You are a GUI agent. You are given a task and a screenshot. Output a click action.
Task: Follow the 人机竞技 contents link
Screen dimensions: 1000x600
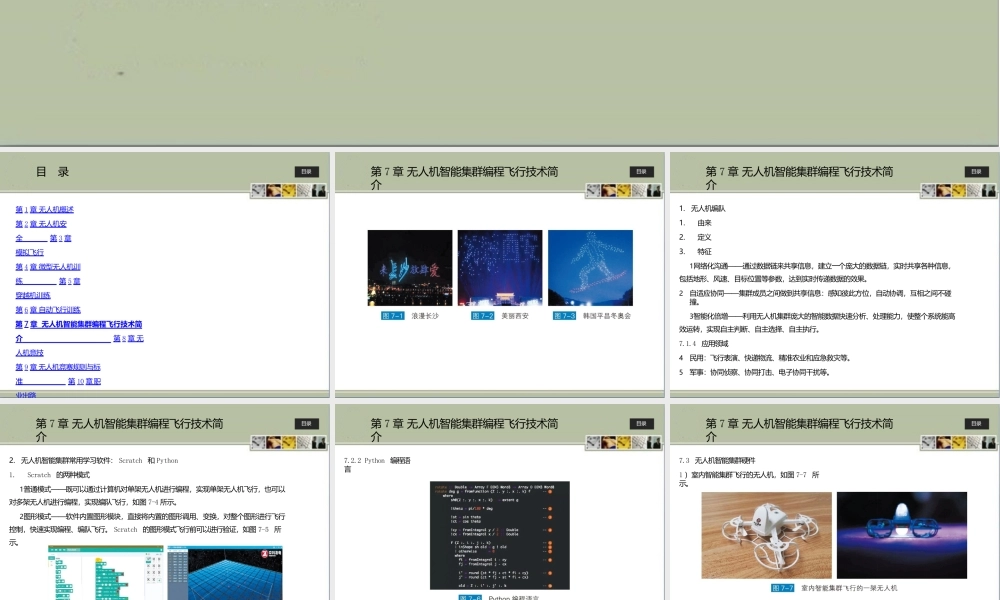coord(29,353)
